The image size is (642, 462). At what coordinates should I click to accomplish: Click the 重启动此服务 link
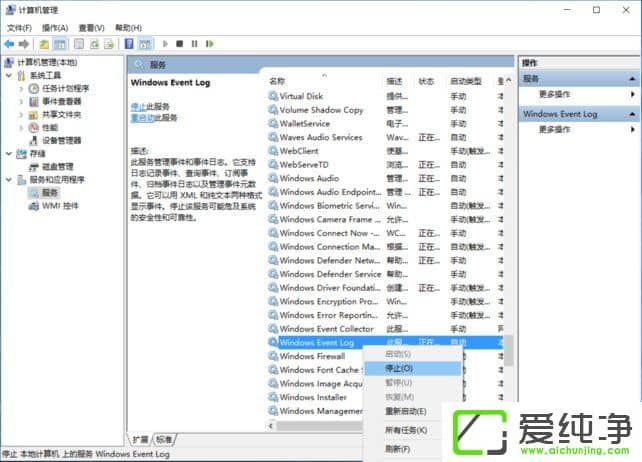[x=154, y=118]
